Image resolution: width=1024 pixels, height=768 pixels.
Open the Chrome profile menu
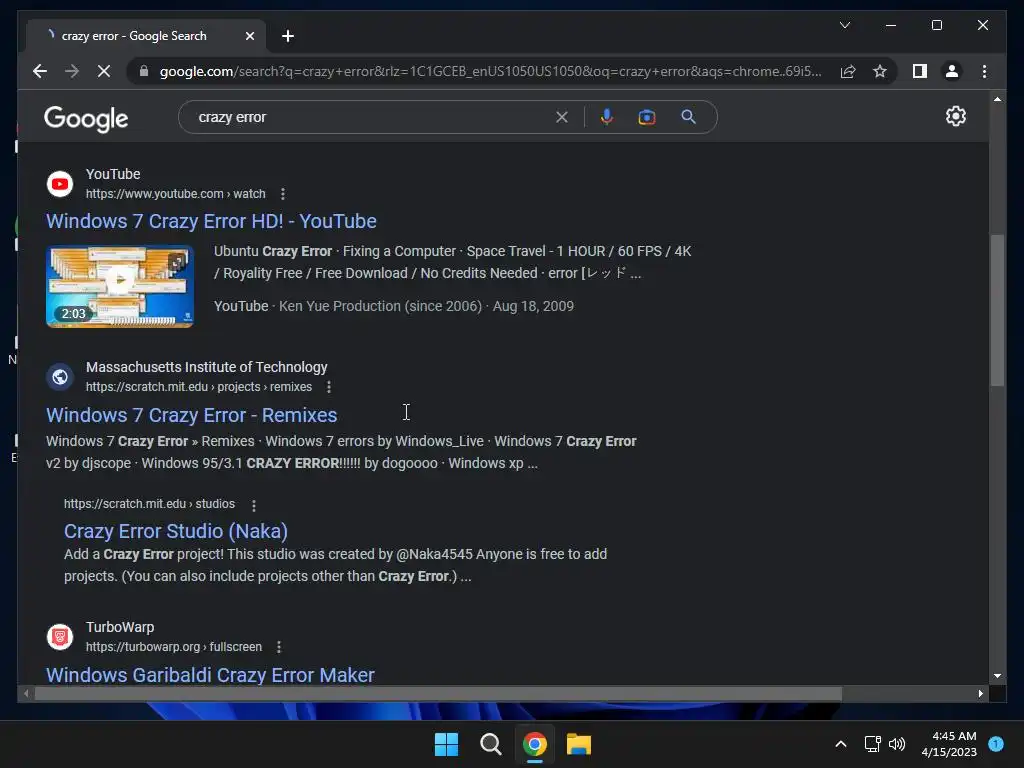coord(952,71)
